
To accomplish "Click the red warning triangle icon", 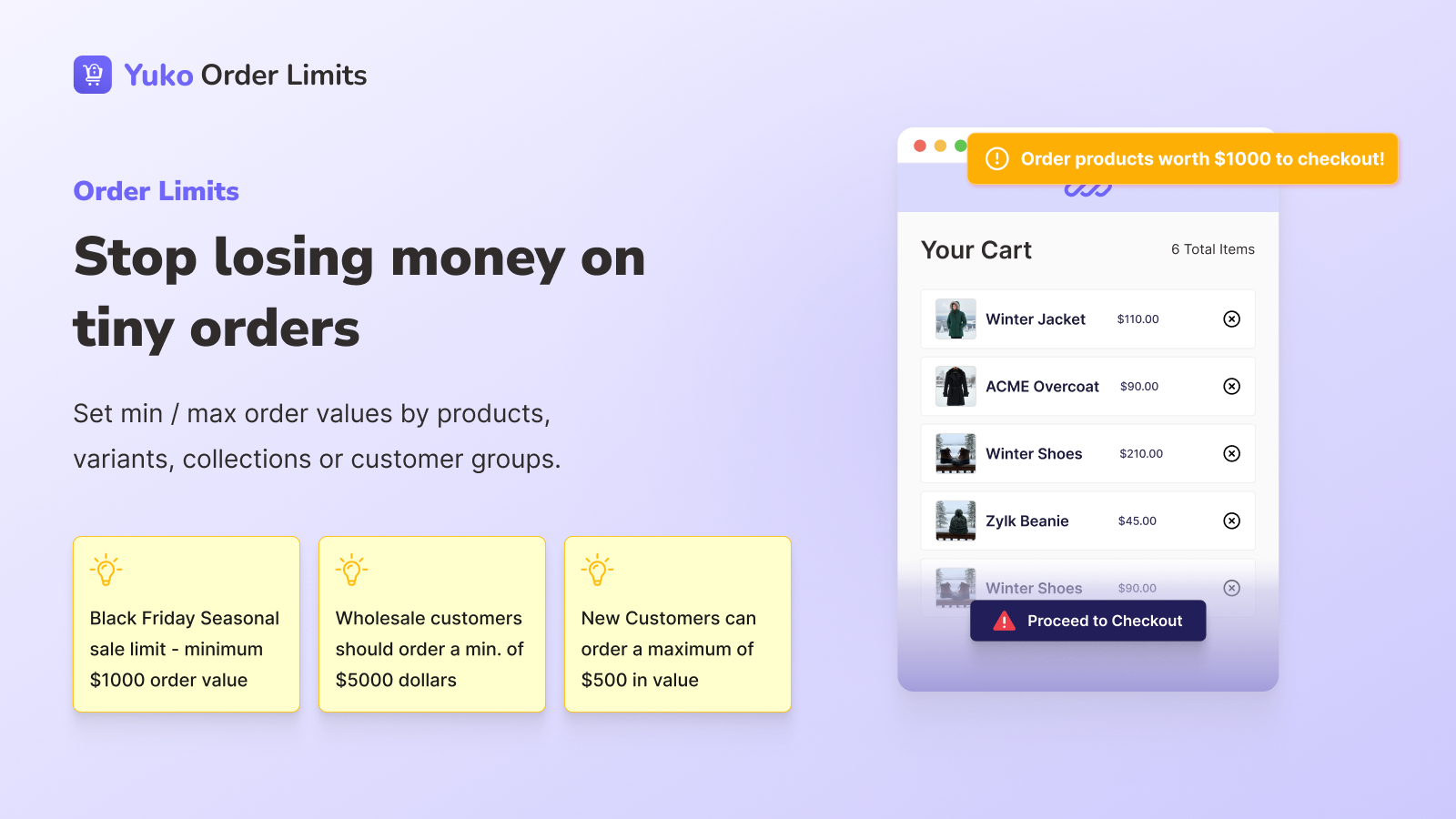I will point(1004,621).
